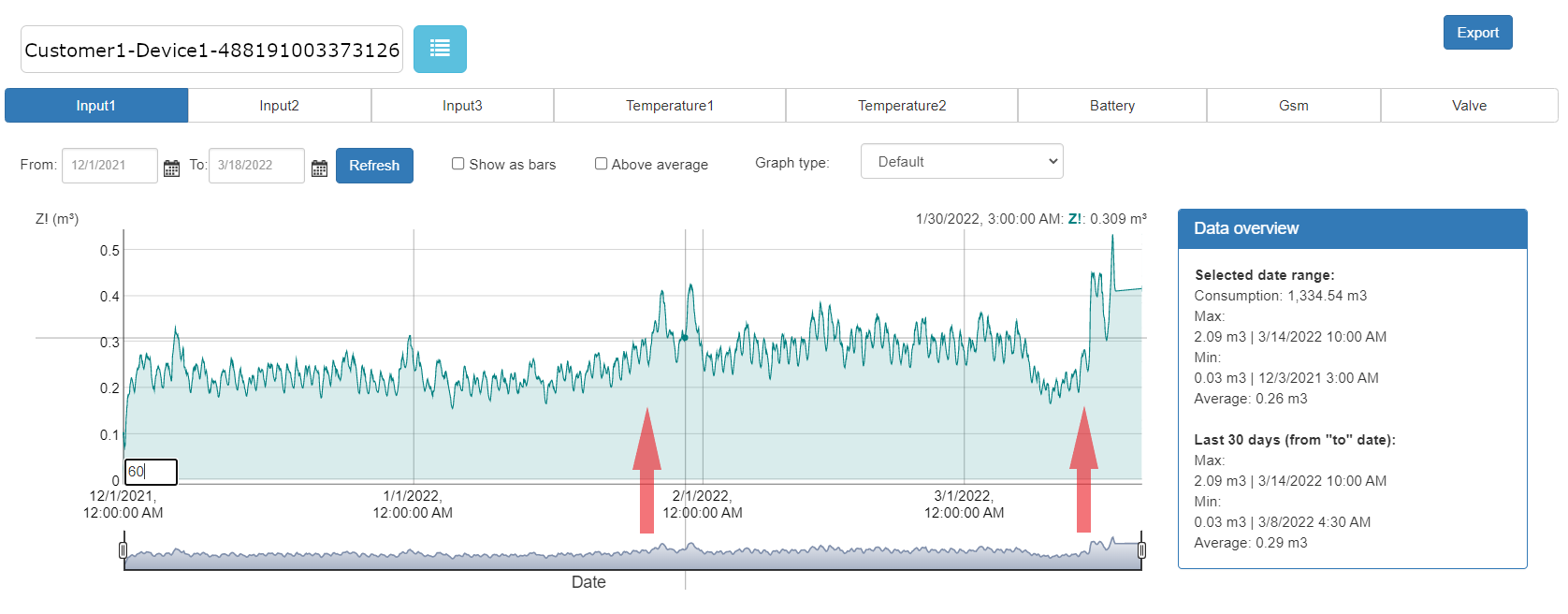Image resolution: width=1568 pixels, height=614 pixels.
Task: Click the device list icon button
Action: click(x=440, y=49)
